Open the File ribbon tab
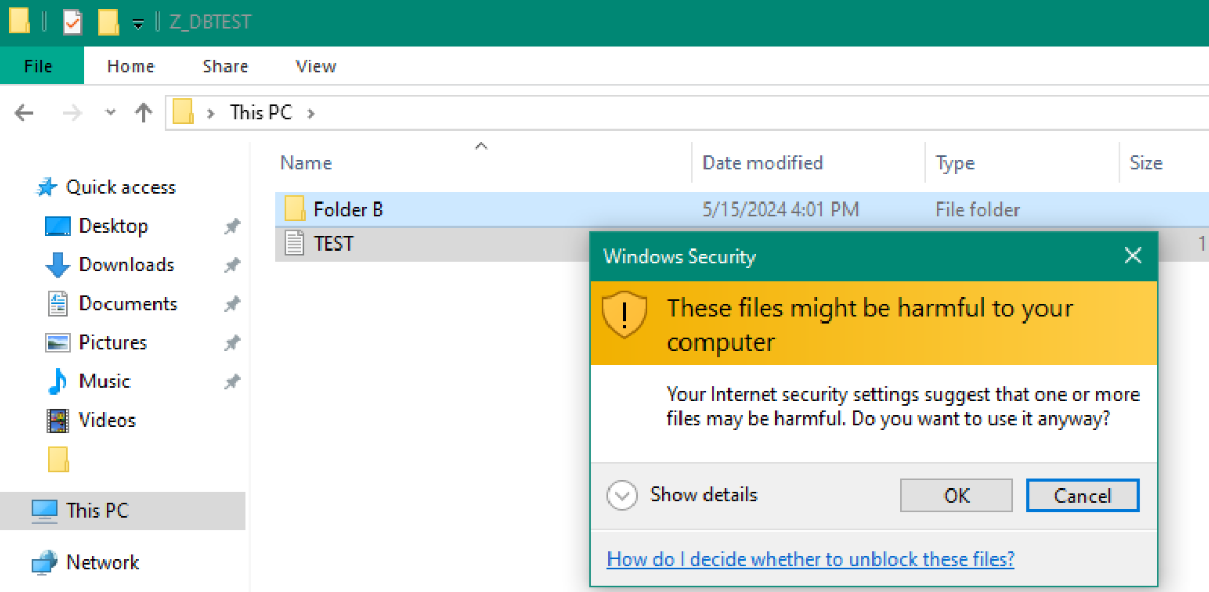The height and width of the screenshot is (592, 1209). (38, 66)
